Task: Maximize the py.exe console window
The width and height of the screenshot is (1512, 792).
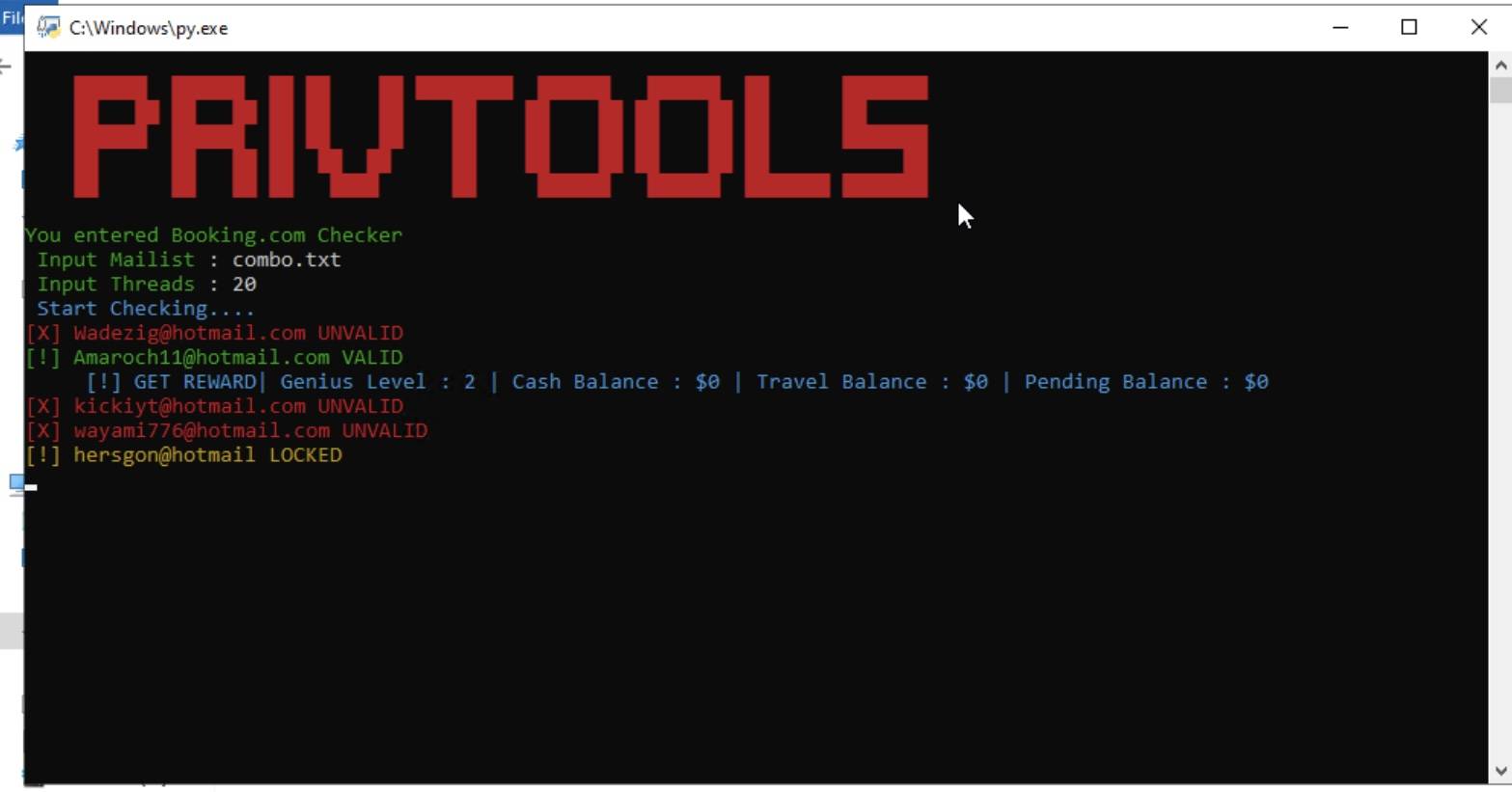Action: click(x=1409, y=27)
